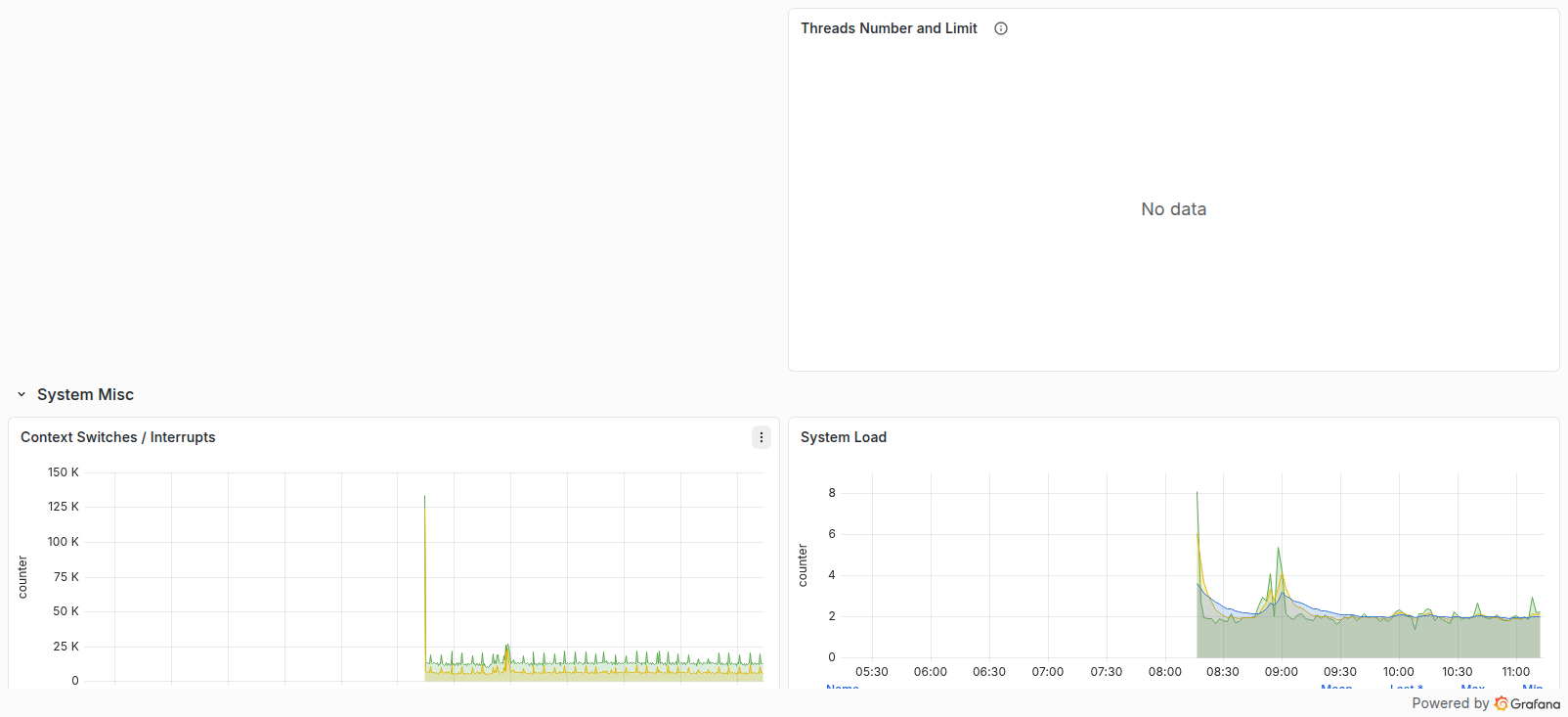Open the Threads Number and Limit panel title
This screenshot has width=1568, height=717.
pos(889,28)
